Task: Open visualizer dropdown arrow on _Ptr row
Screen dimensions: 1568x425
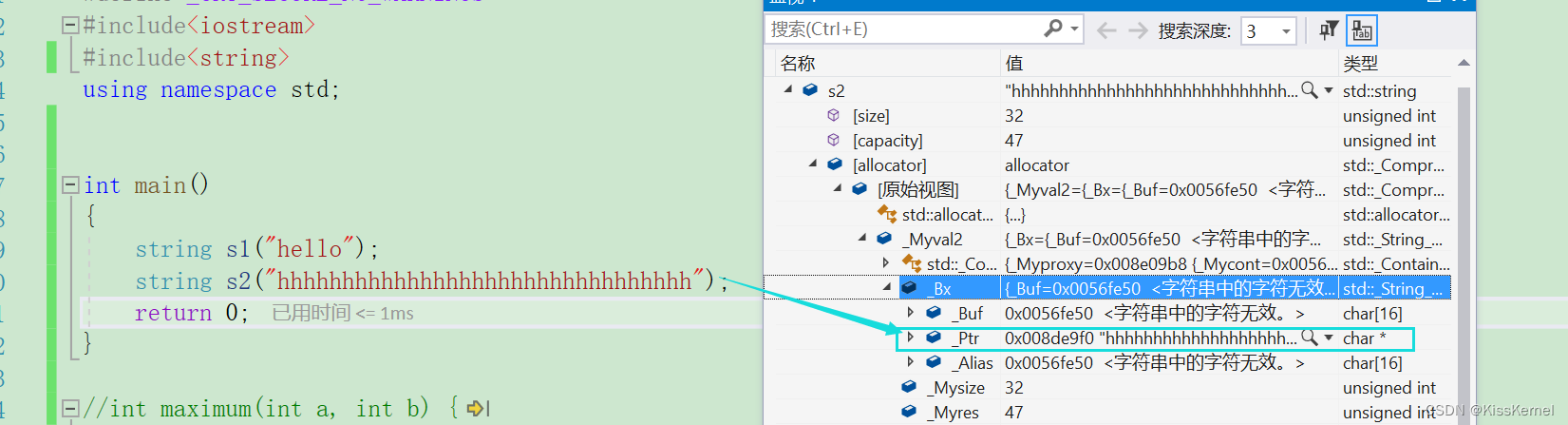Action: 1329,338
